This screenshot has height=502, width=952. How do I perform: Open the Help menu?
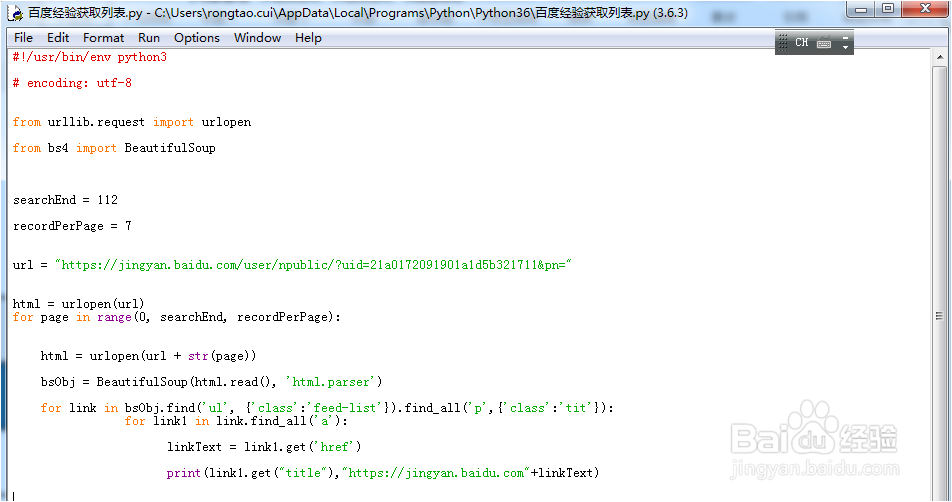pyautogui.click(x=308, y=38)
